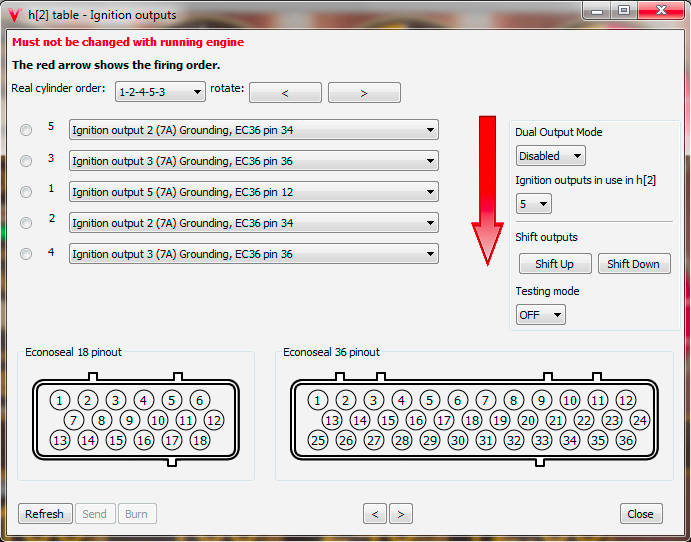Expand the ignition output dropdown for cylinder 3
Screen dimensions: 691x542
click(253, 161)
